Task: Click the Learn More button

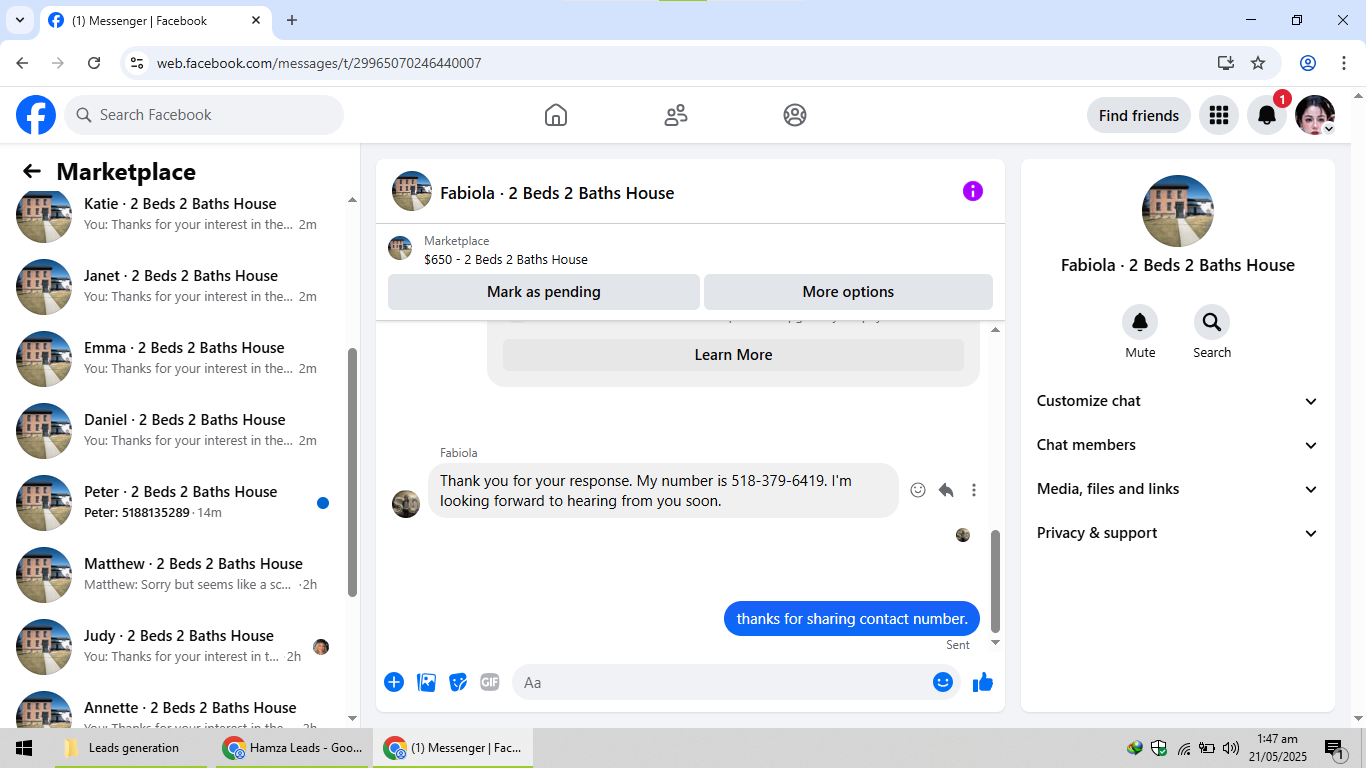Action: pos(733,355)
